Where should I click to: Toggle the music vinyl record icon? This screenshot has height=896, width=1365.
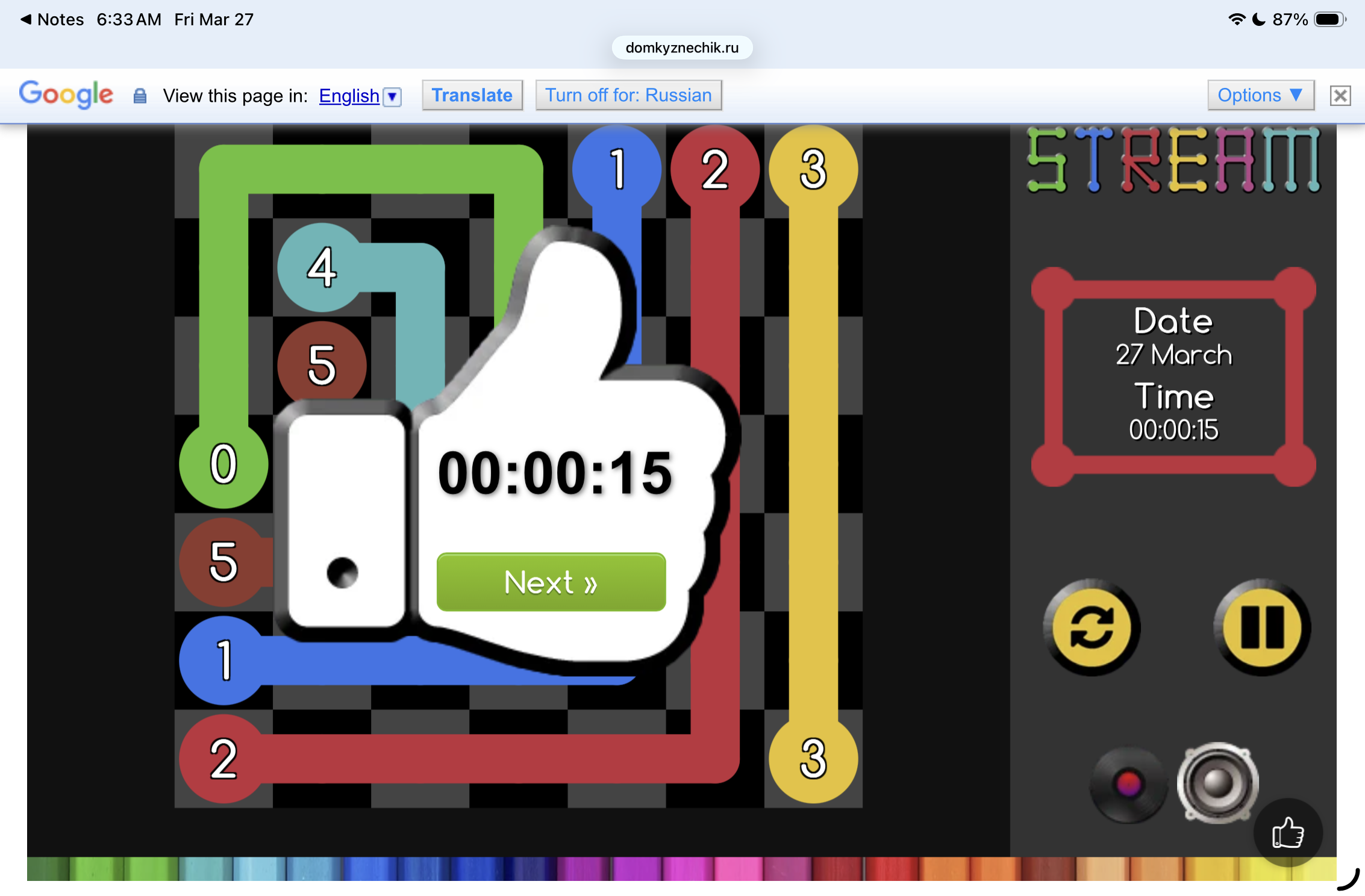(1128, 784)
